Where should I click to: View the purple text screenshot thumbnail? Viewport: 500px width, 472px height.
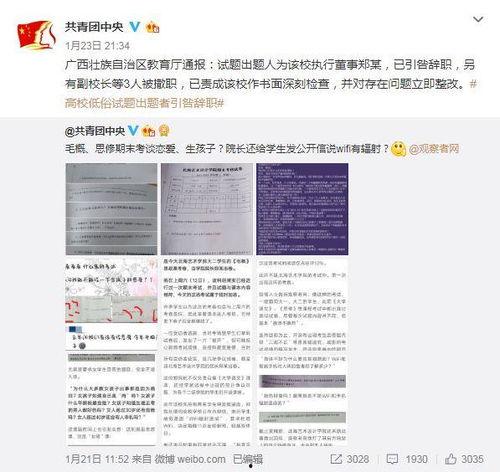302,209
